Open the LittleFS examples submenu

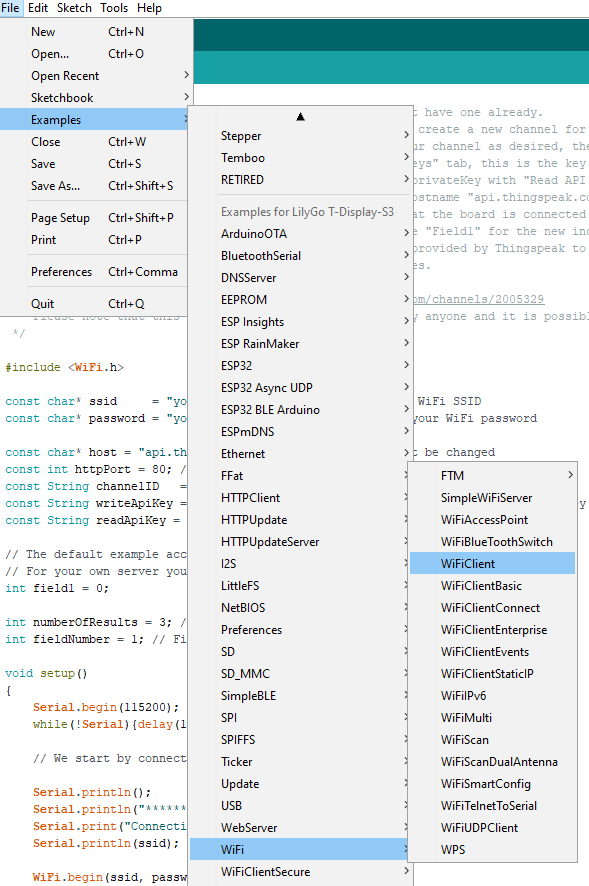[x=298, y=586]
